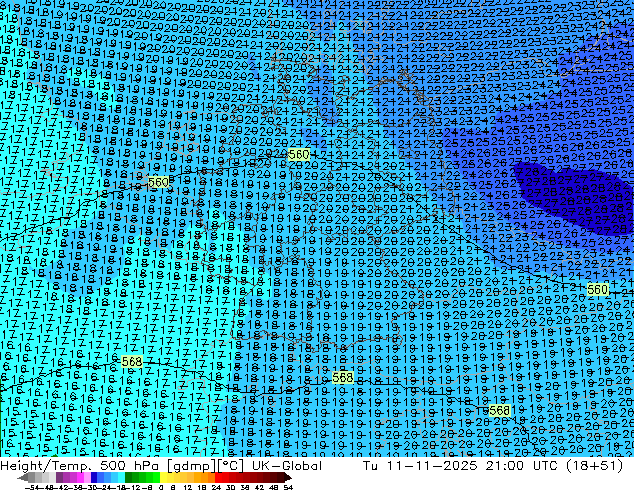This screenshot has height=490, width=634.
Task: Click the 'UK-Global' model name label
Action: [287, 466]
